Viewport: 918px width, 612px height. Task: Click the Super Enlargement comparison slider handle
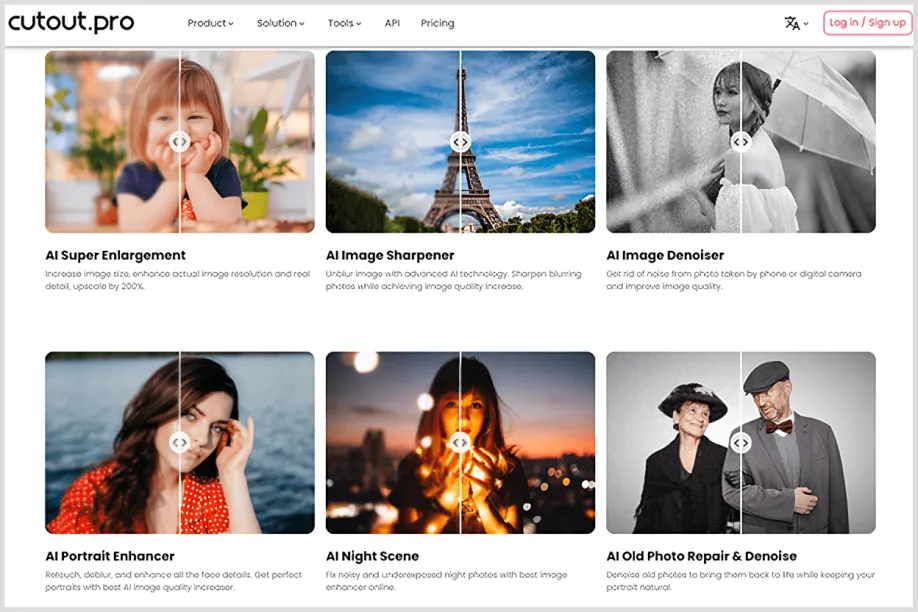(x=179, y=142)
